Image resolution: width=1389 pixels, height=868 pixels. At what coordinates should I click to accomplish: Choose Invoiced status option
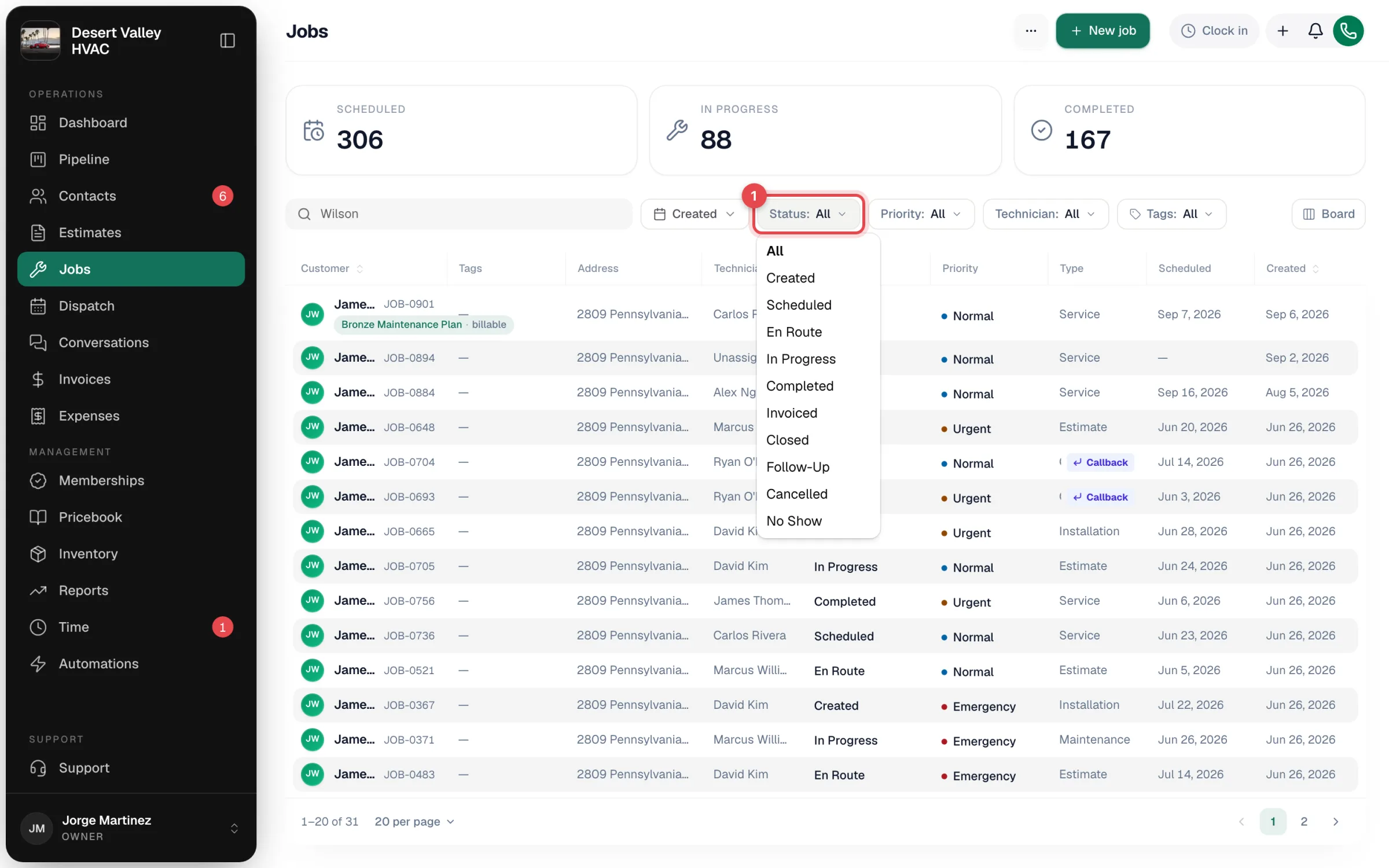[x=818, y=413]
